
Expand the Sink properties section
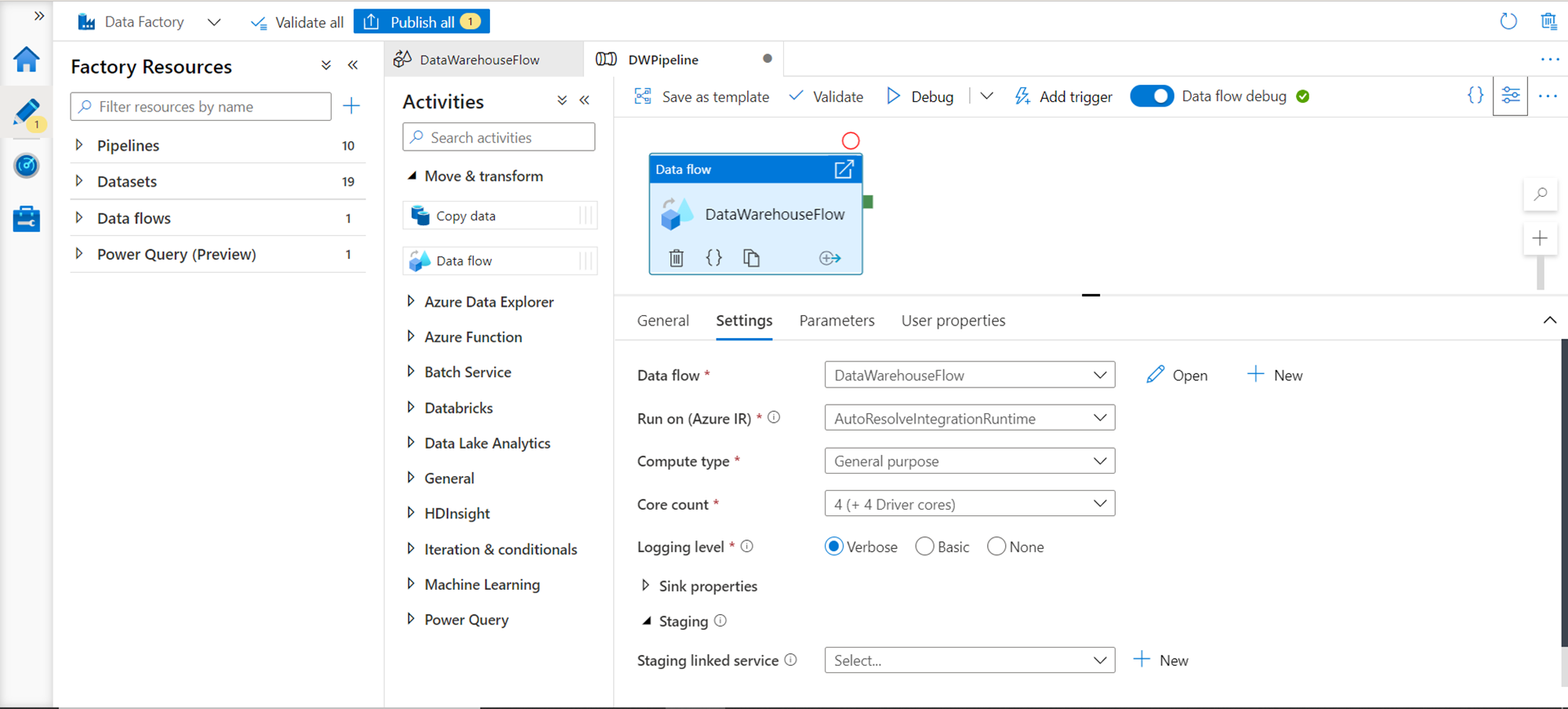click(x=646, y=586)
